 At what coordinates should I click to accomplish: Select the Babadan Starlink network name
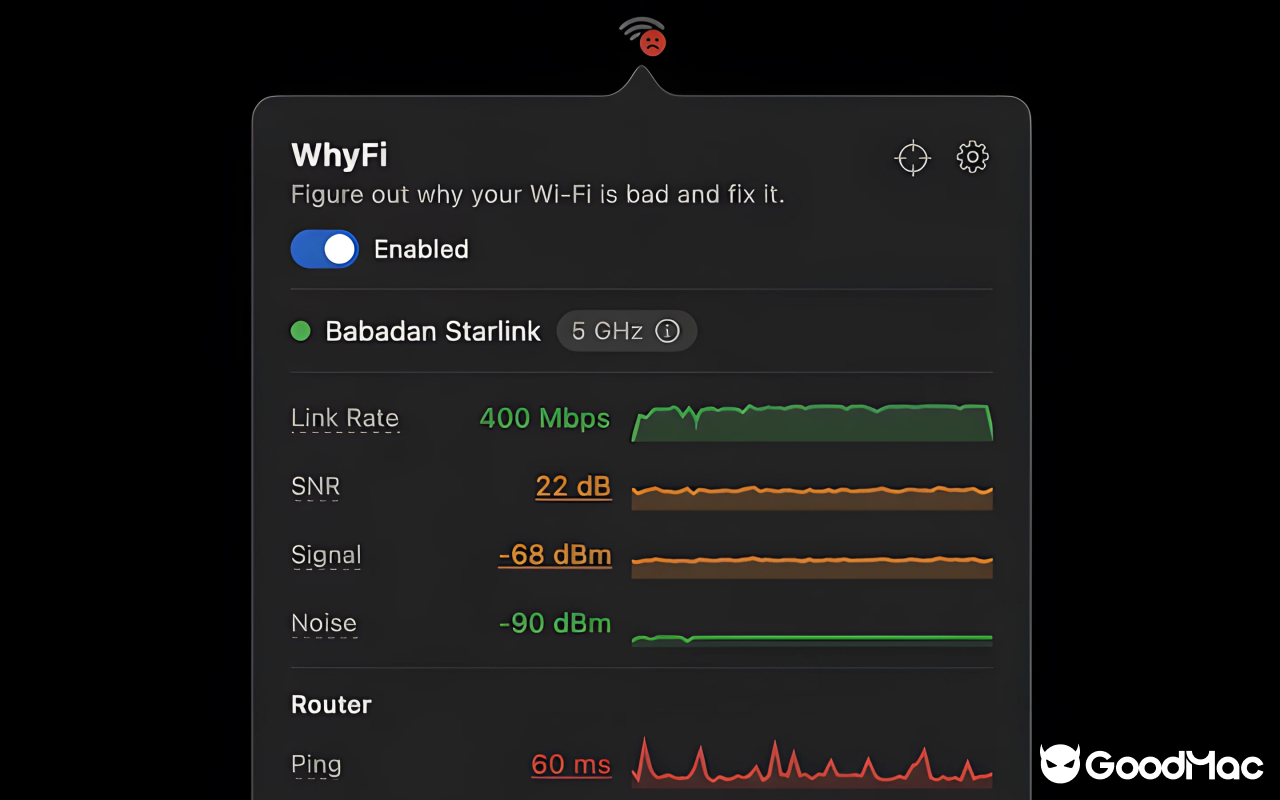432,331
